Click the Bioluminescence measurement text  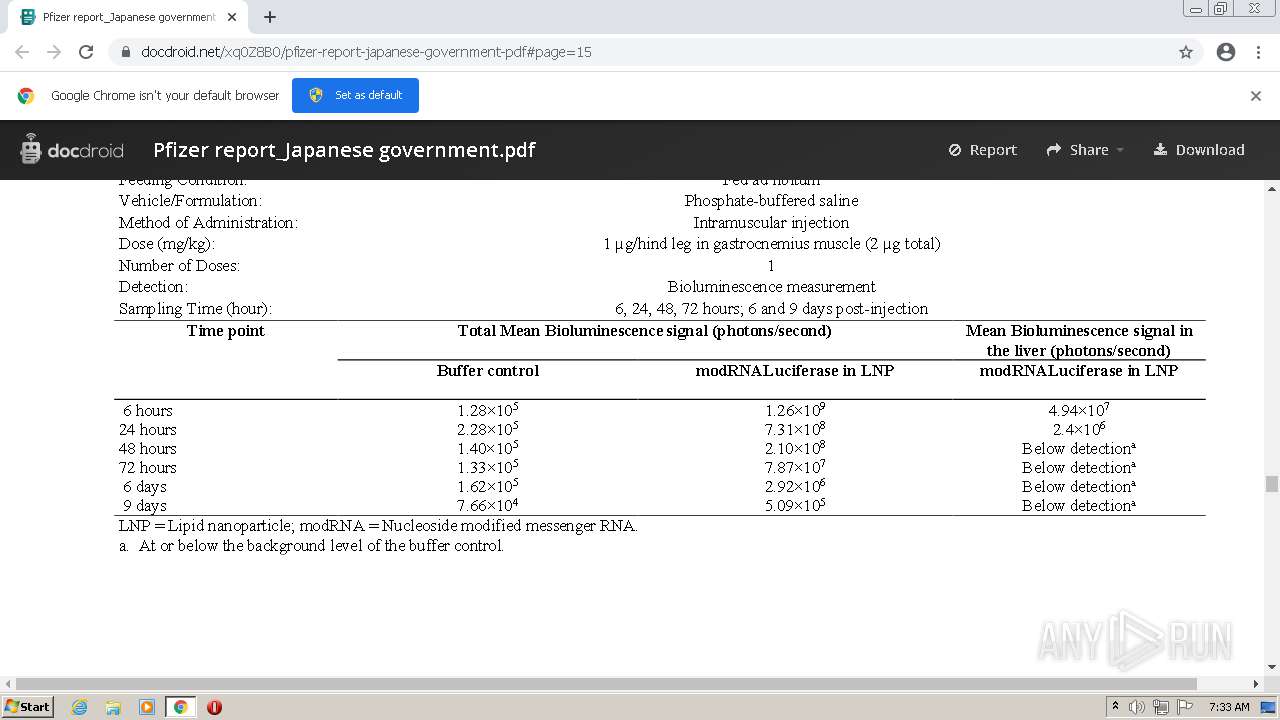pyautogui.click(x=771, y=287)
